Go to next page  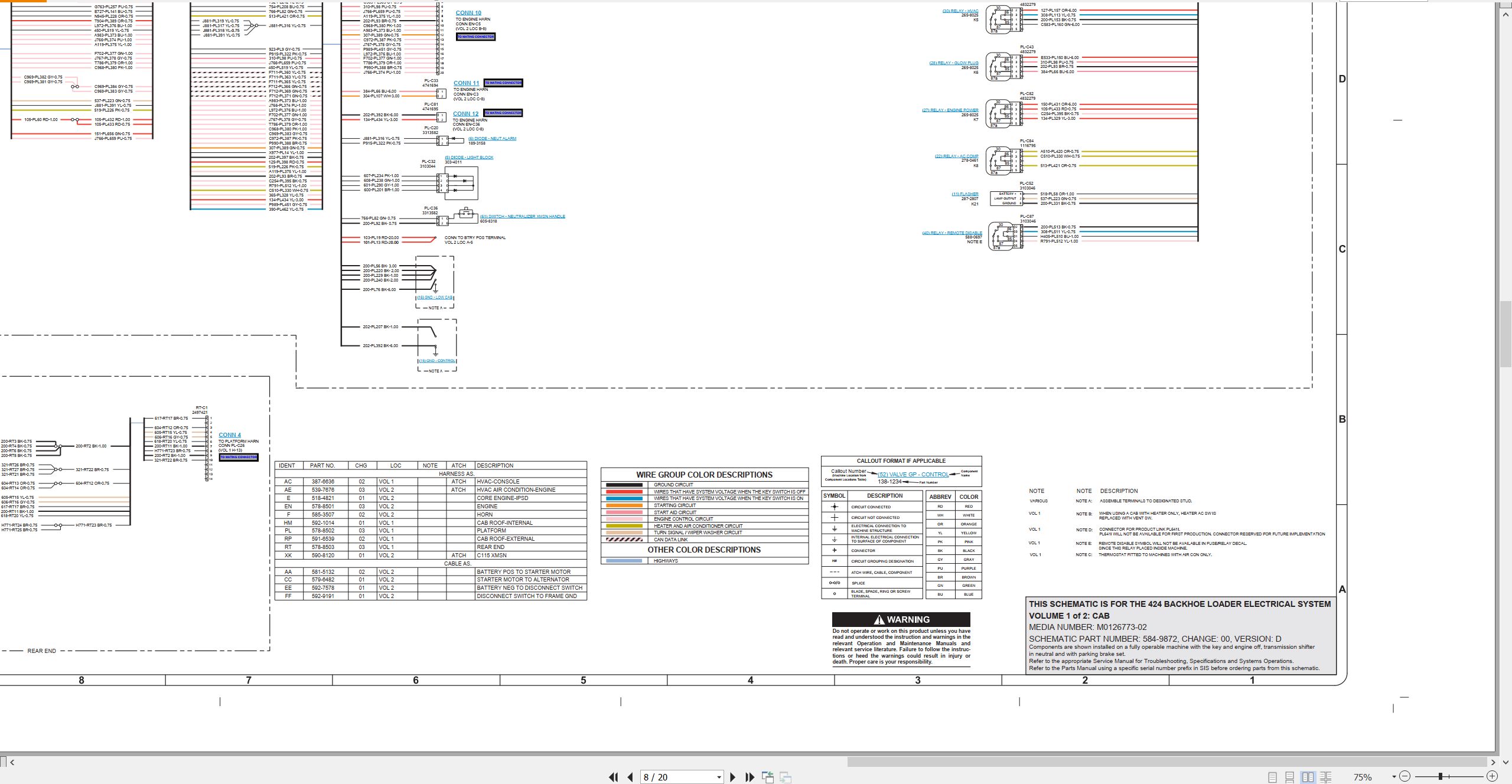point(732,777)
